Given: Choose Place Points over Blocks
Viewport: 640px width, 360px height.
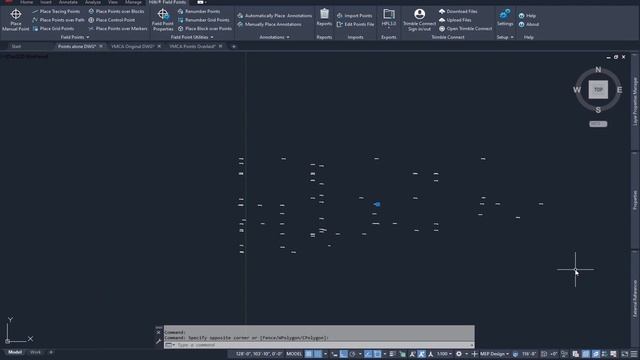Looking at the screenshot, I should coord(116,11).
